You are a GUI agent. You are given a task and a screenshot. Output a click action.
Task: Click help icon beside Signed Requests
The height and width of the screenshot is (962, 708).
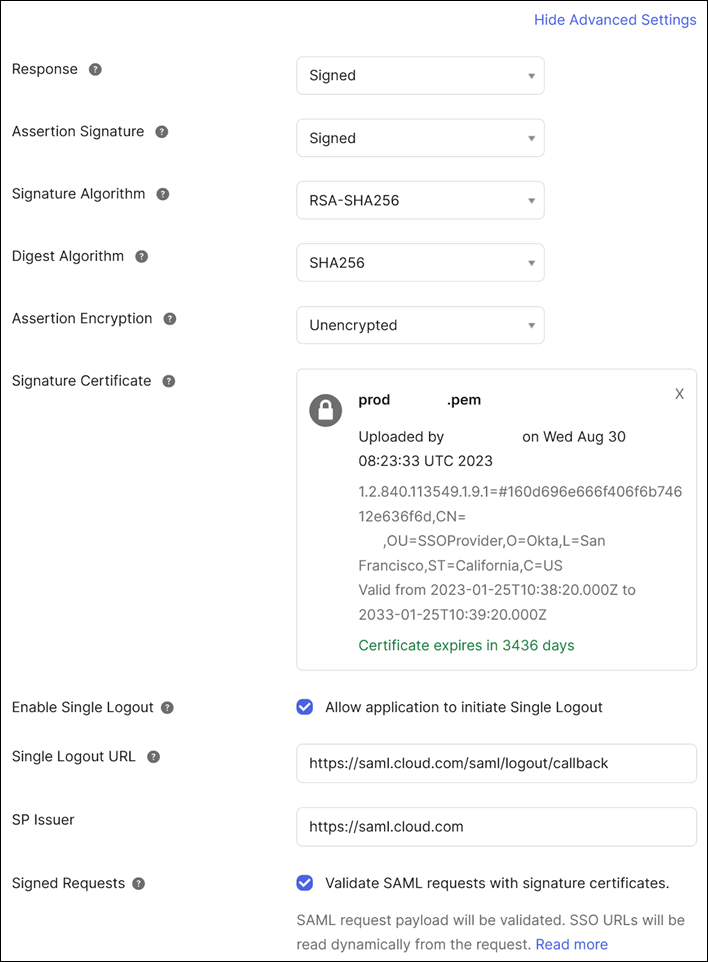(x=139, y=884)
